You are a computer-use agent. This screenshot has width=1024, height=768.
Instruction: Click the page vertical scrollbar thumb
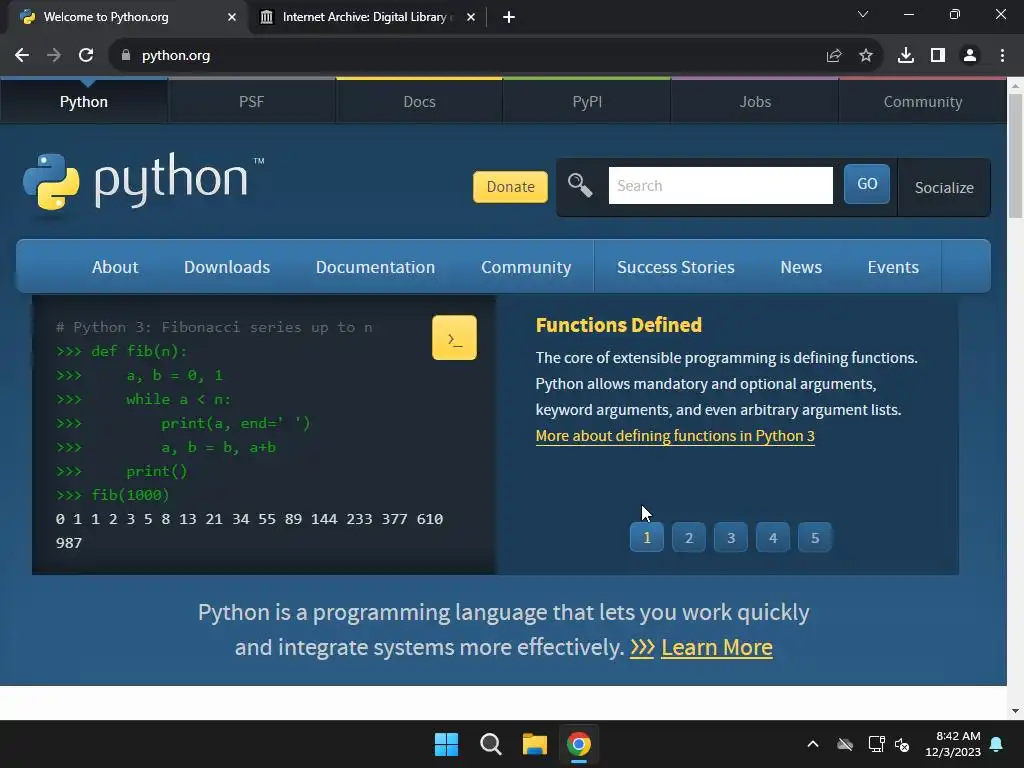pyautogui.click(x=1016, y=155)
